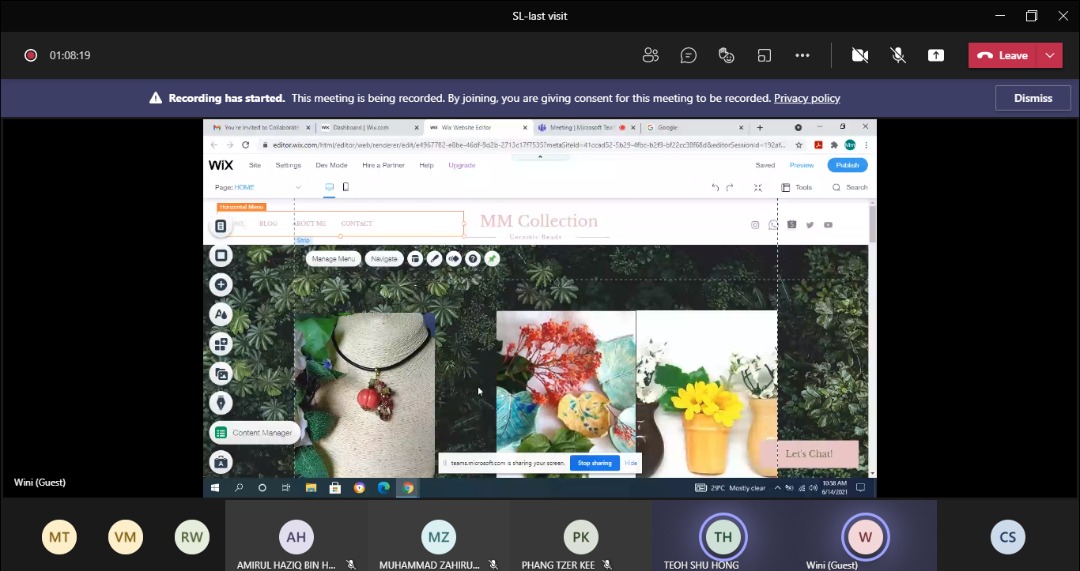Open the Design pencil icon in toolbar

[x=434, y=258]
